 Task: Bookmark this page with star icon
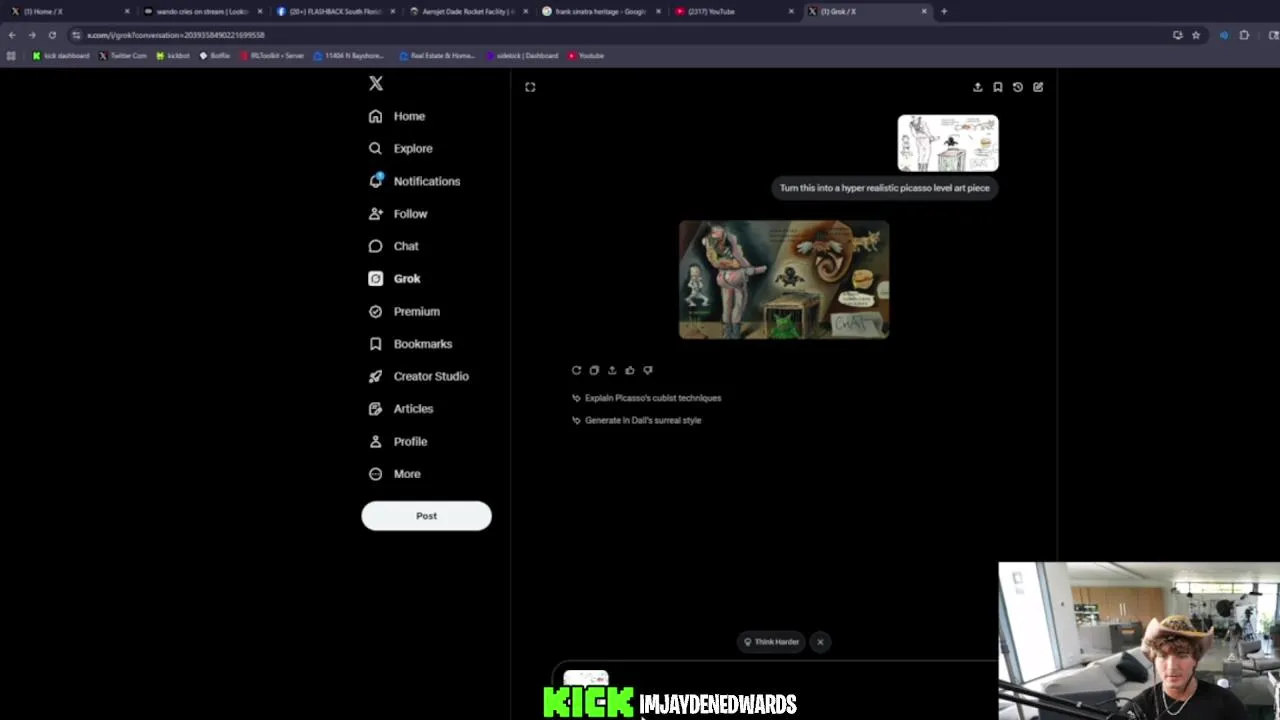click(x=1196, y=35)
